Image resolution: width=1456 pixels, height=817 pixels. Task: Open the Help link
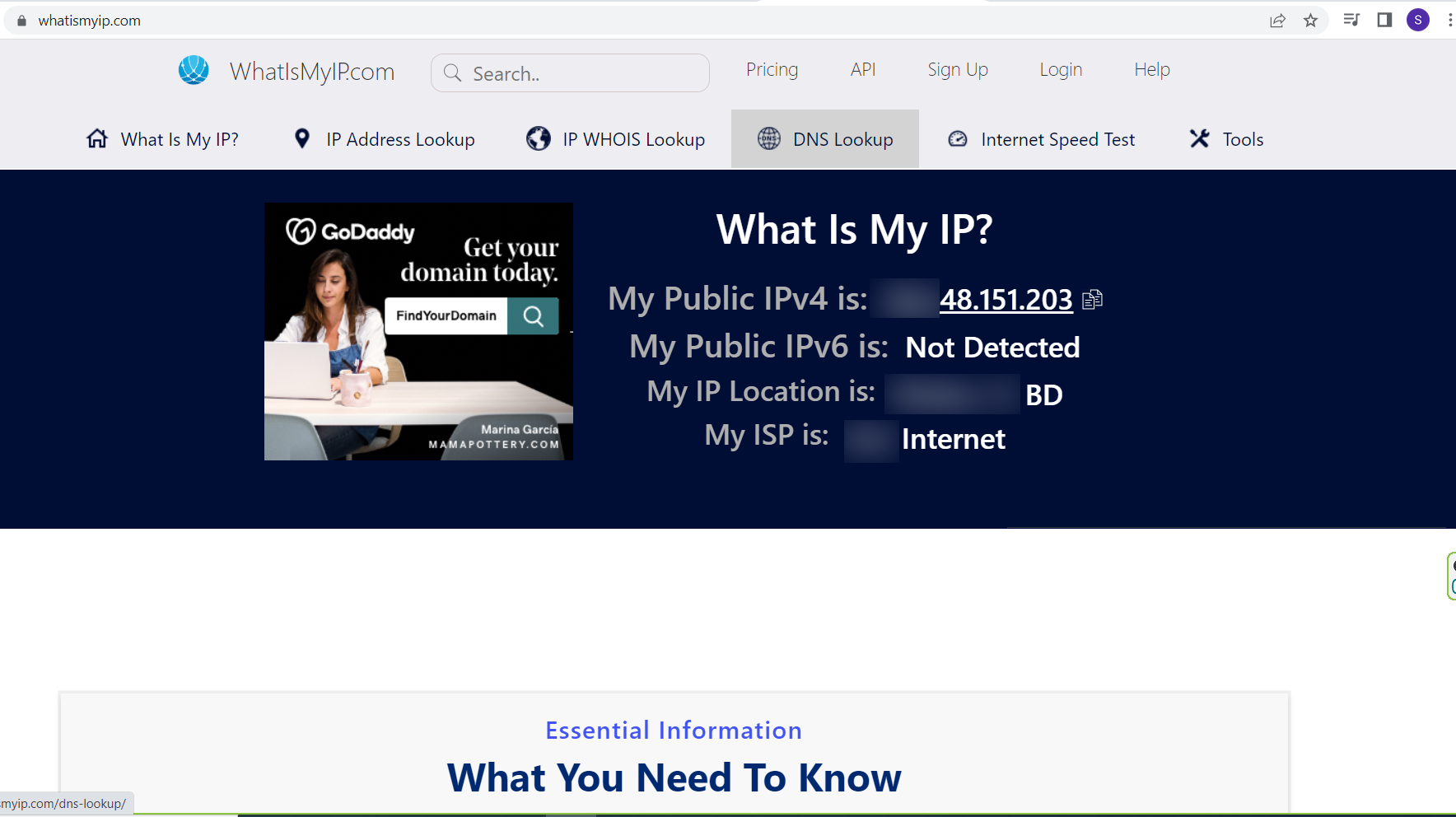pos(1152,70)
